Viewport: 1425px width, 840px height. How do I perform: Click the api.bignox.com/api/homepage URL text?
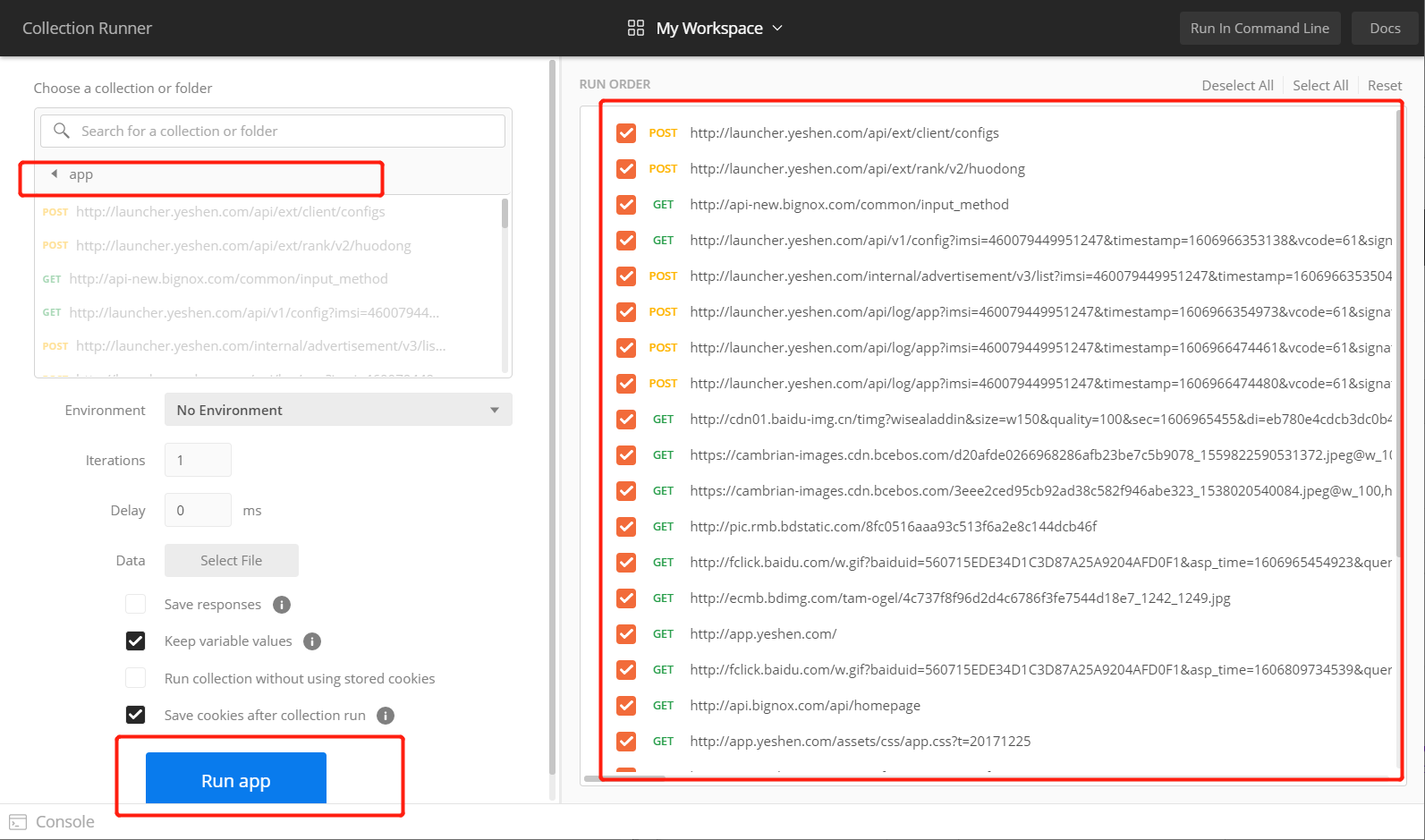coord(805,706)
